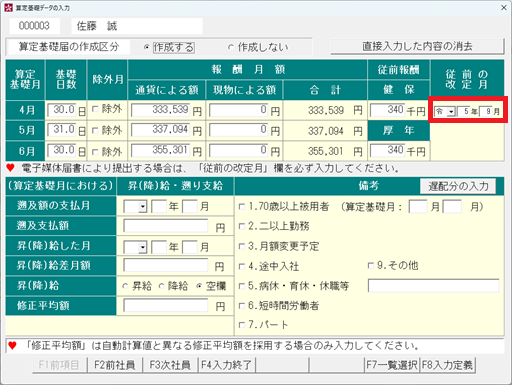Click the 4月 基礎日数 field

(x=62, y=110)
